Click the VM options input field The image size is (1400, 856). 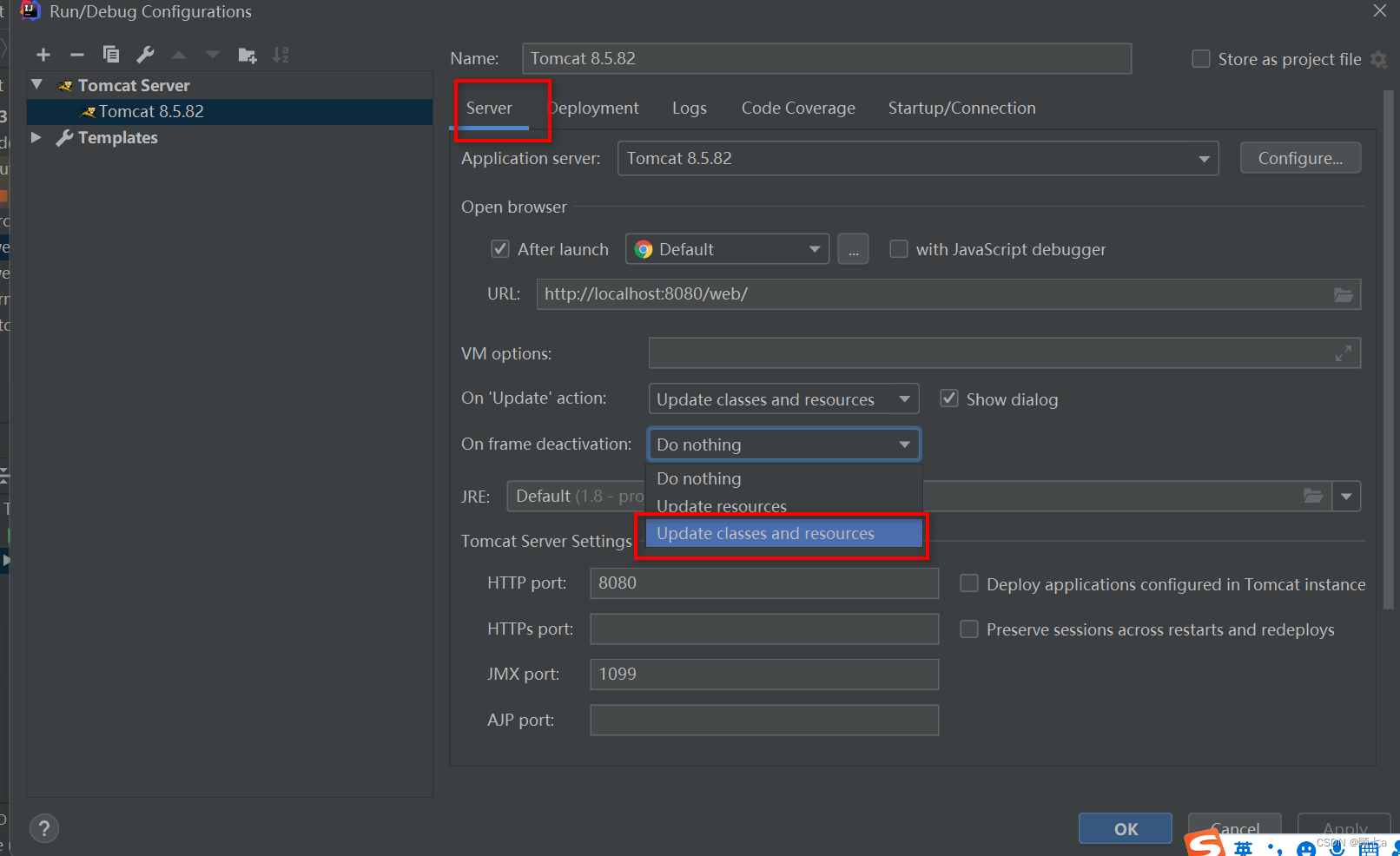pos(1005,353)
